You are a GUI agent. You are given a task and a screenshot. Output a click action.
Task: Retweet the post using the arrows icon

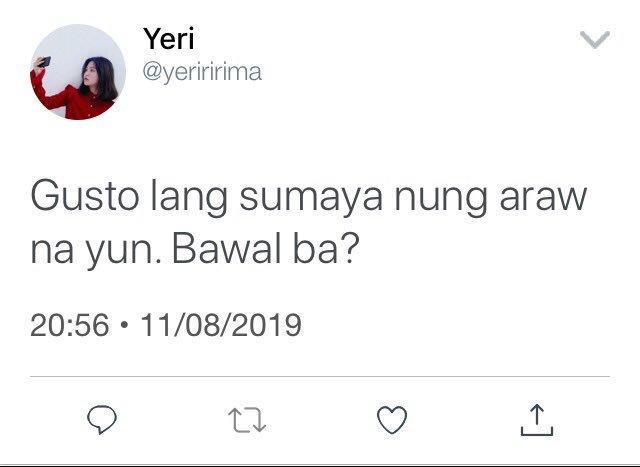[x=247, y=420]
